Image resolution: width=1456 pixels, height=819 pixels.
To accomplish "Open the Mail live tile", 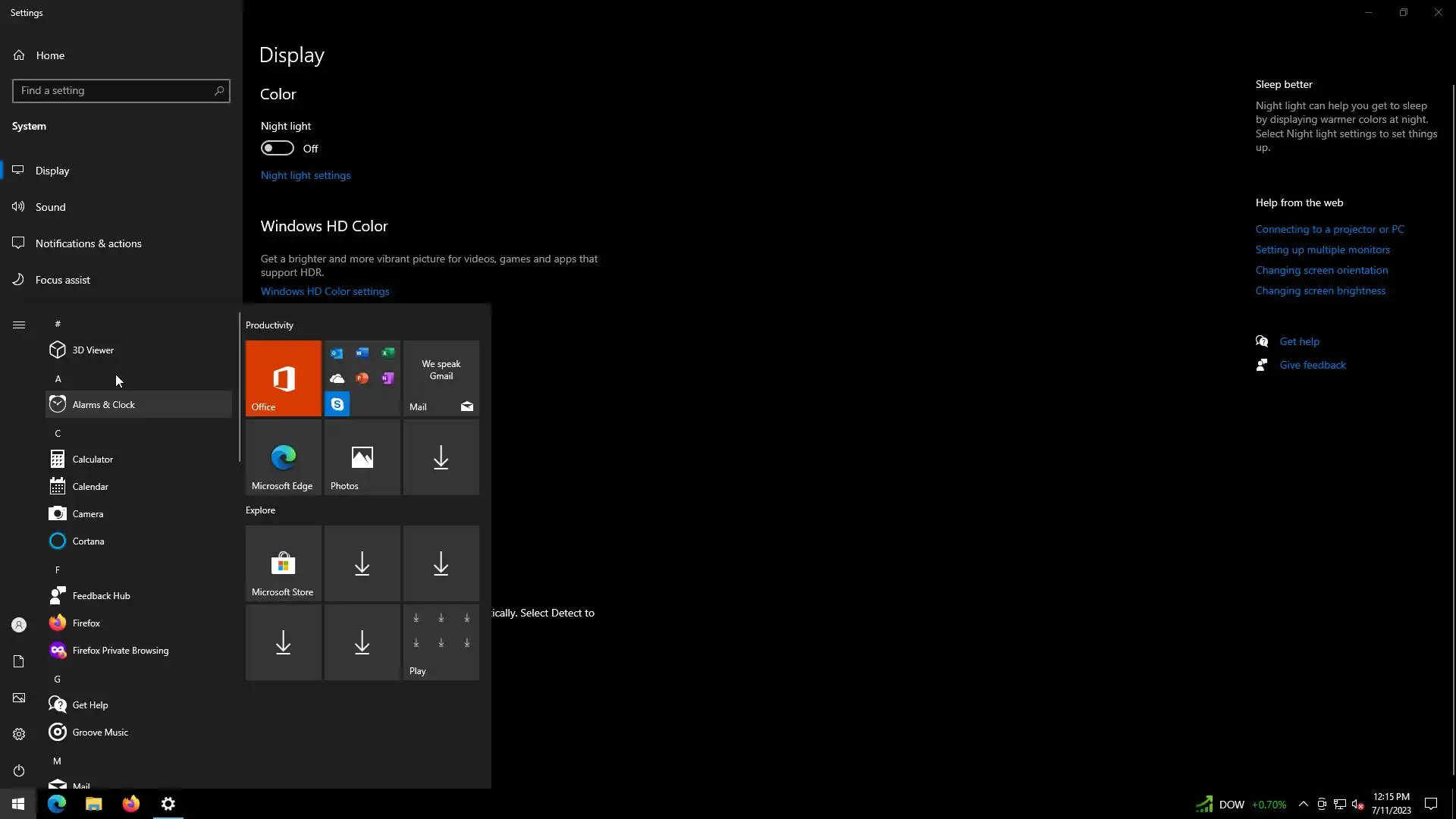I will 441,378.
